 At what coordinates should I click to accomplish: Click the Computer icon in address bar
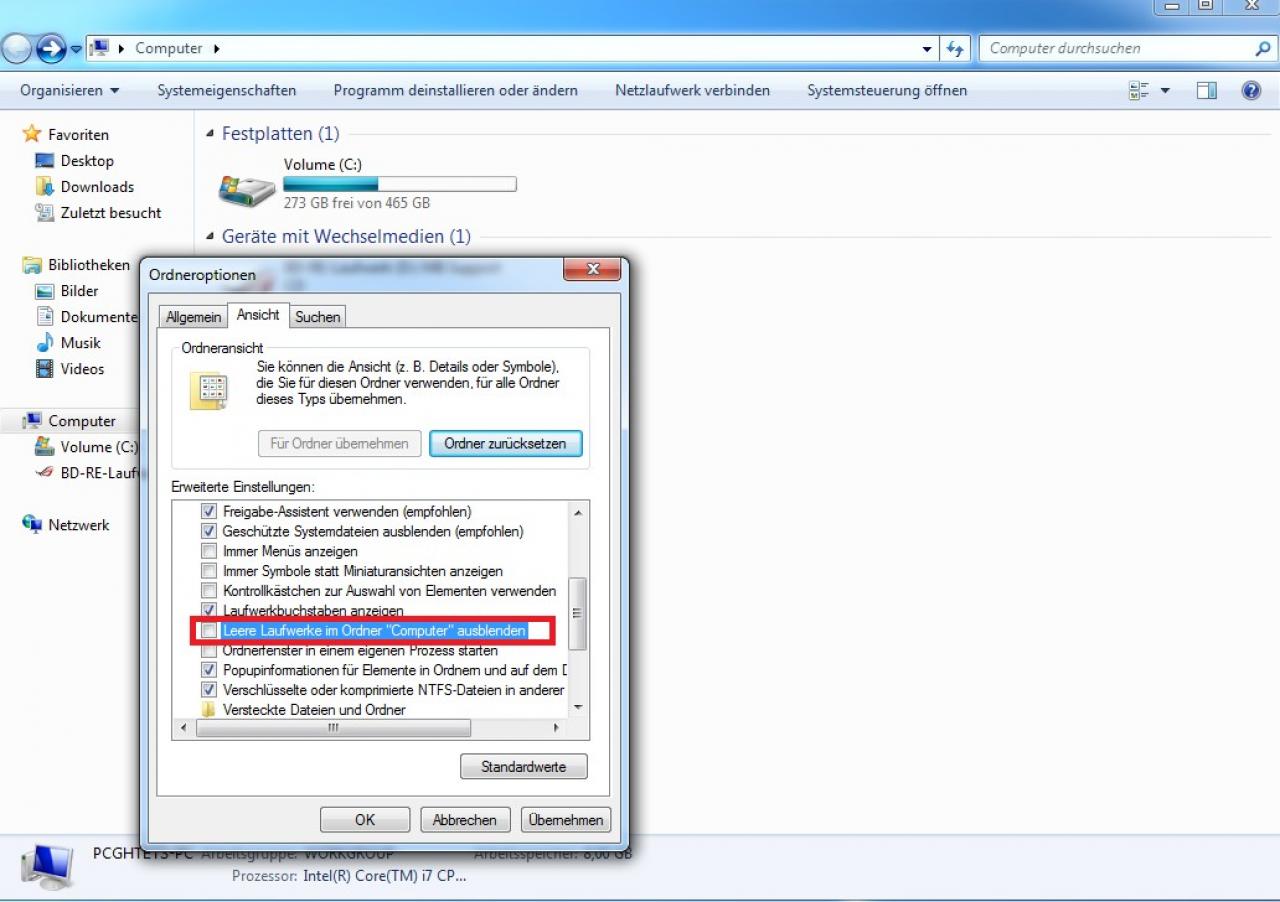coord(99,48)
